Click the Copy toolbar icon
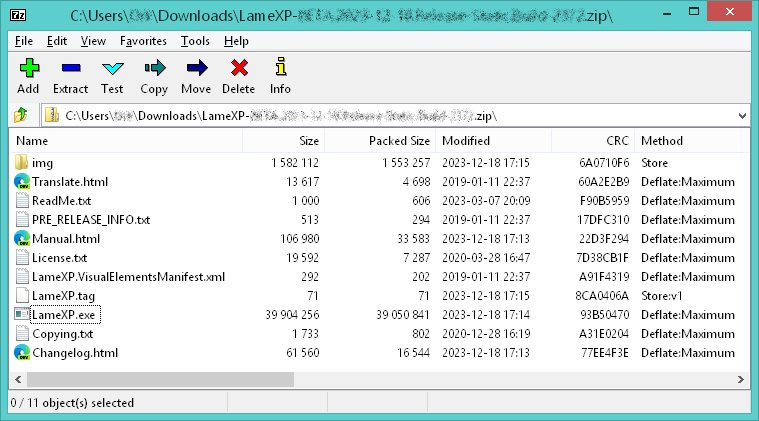The image size is (759, 421). 154,68
